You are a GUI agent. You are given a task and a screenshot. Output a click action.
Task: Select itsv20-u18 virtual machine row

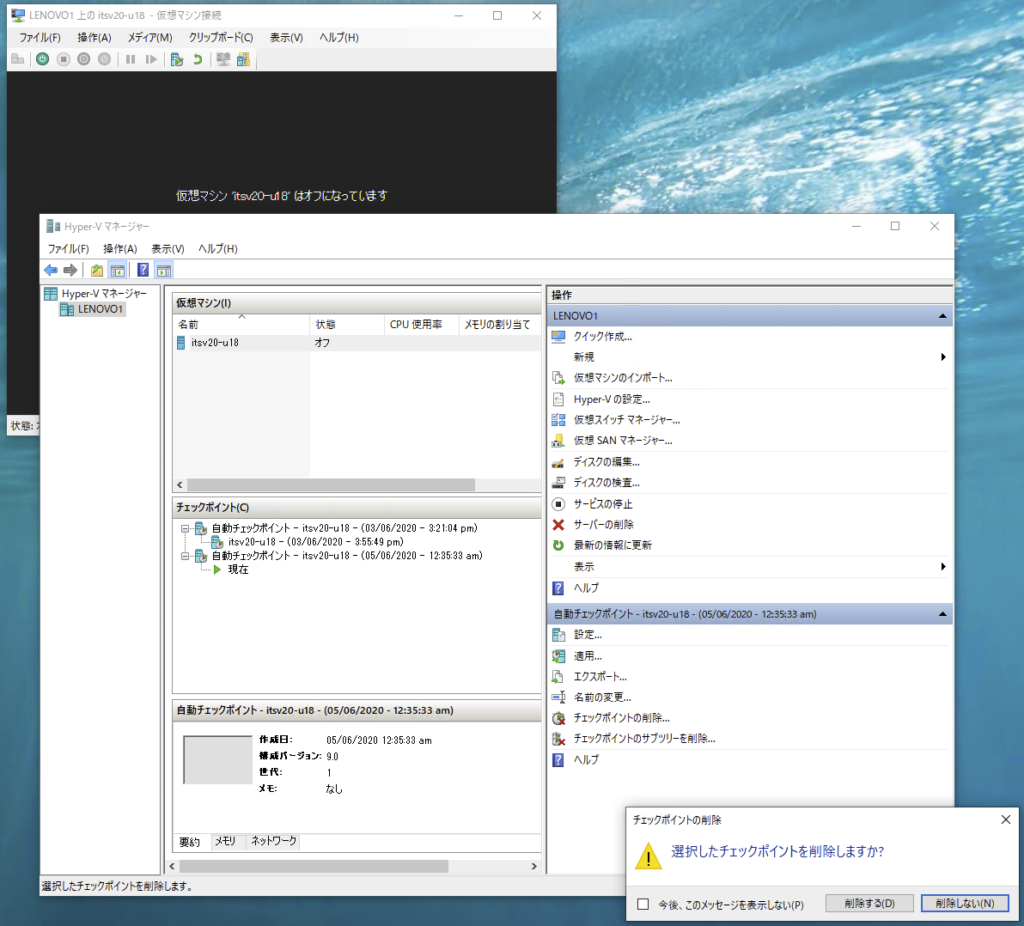click(214, 342)
